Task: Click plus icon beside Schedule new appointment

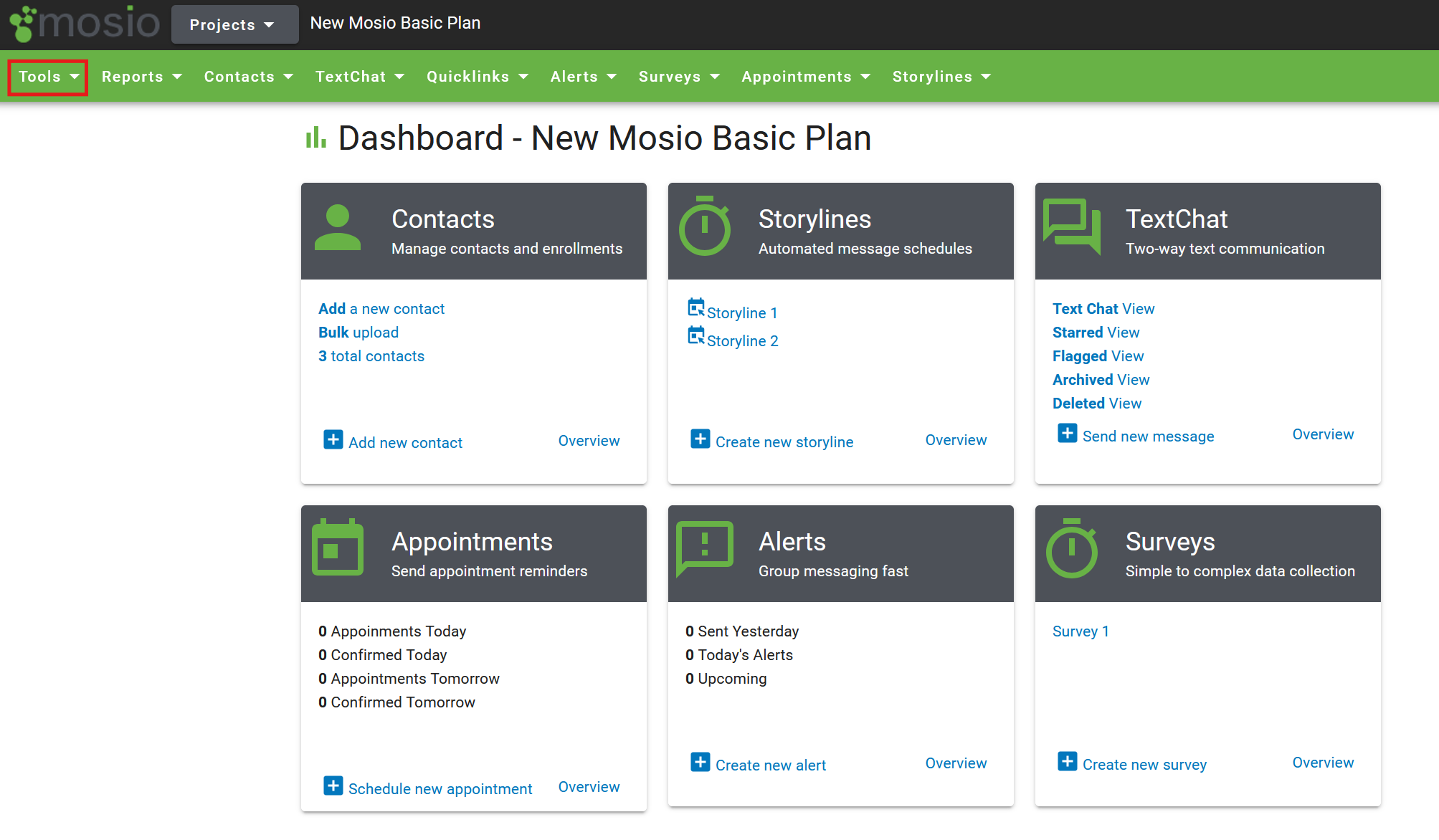Action: (333, 786)
